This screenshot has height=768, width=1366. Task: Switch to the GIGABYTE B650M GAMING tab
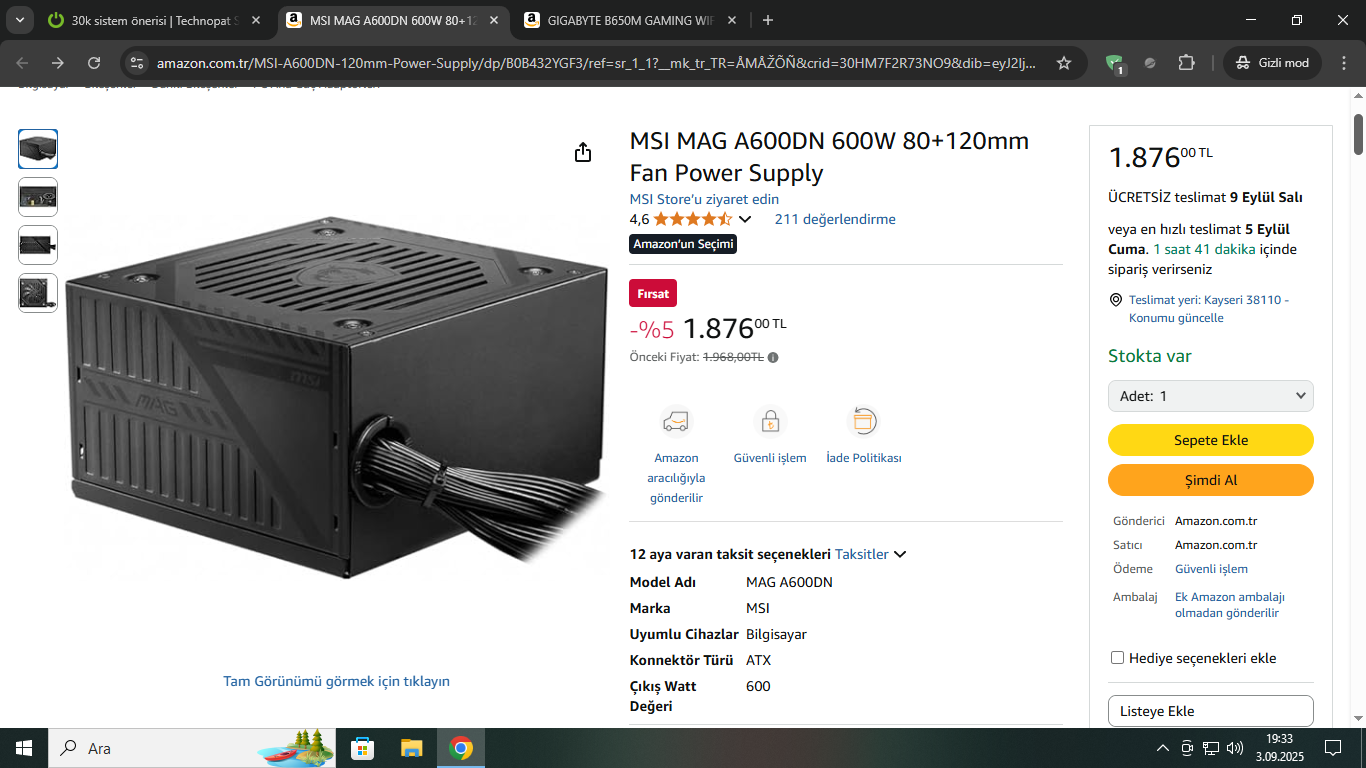(630, 20)
